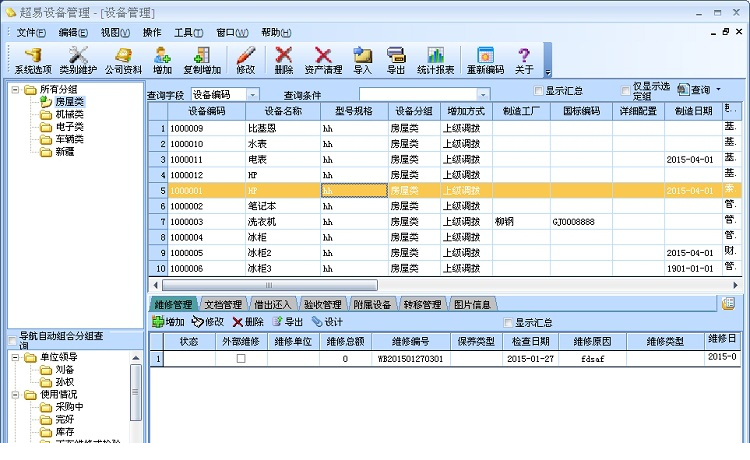Open the 查询 button dropdown arrow
The image size is (750, 460).
tap(718, 89)
